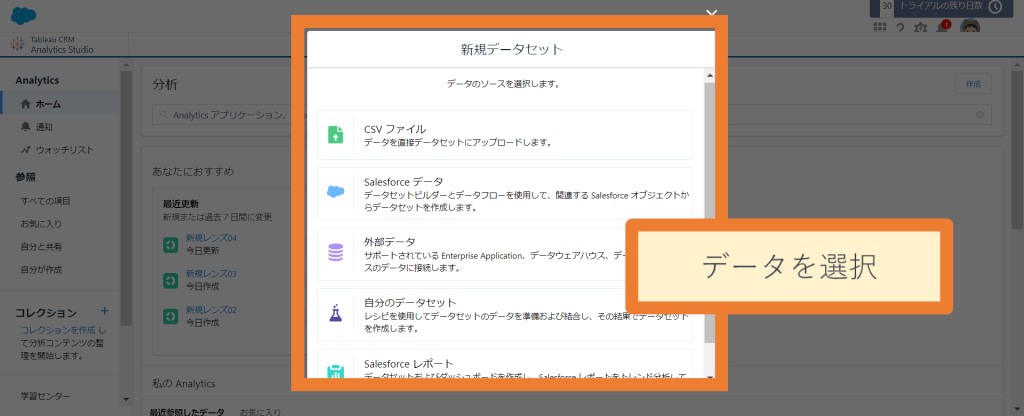Click the 外部データ database icon
1024x416 pixels.
click(x=335, y=252)
